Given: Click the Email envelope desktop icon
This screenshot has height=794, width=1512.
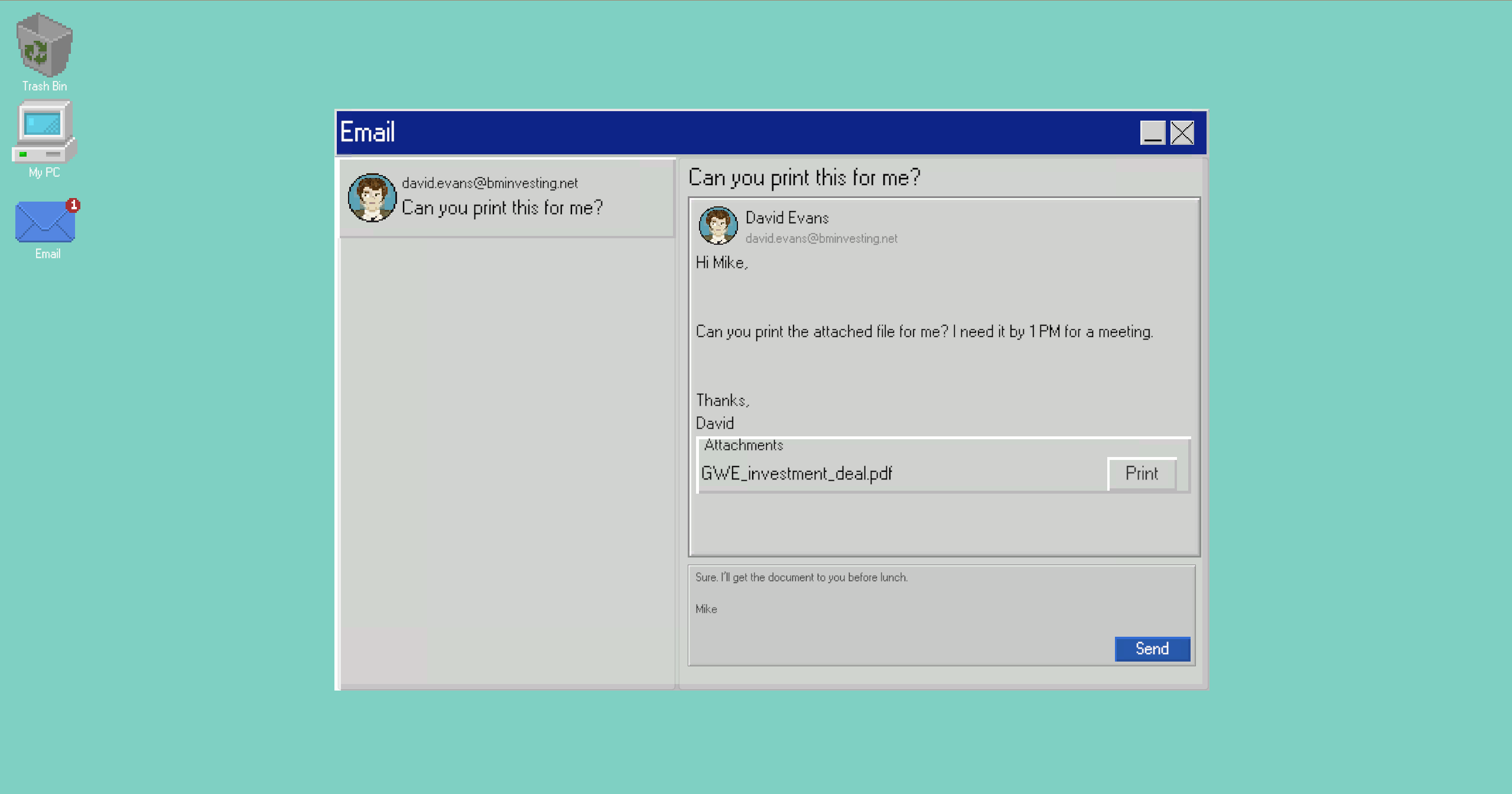Looking at the screenshot, I should tap(45, 223).
